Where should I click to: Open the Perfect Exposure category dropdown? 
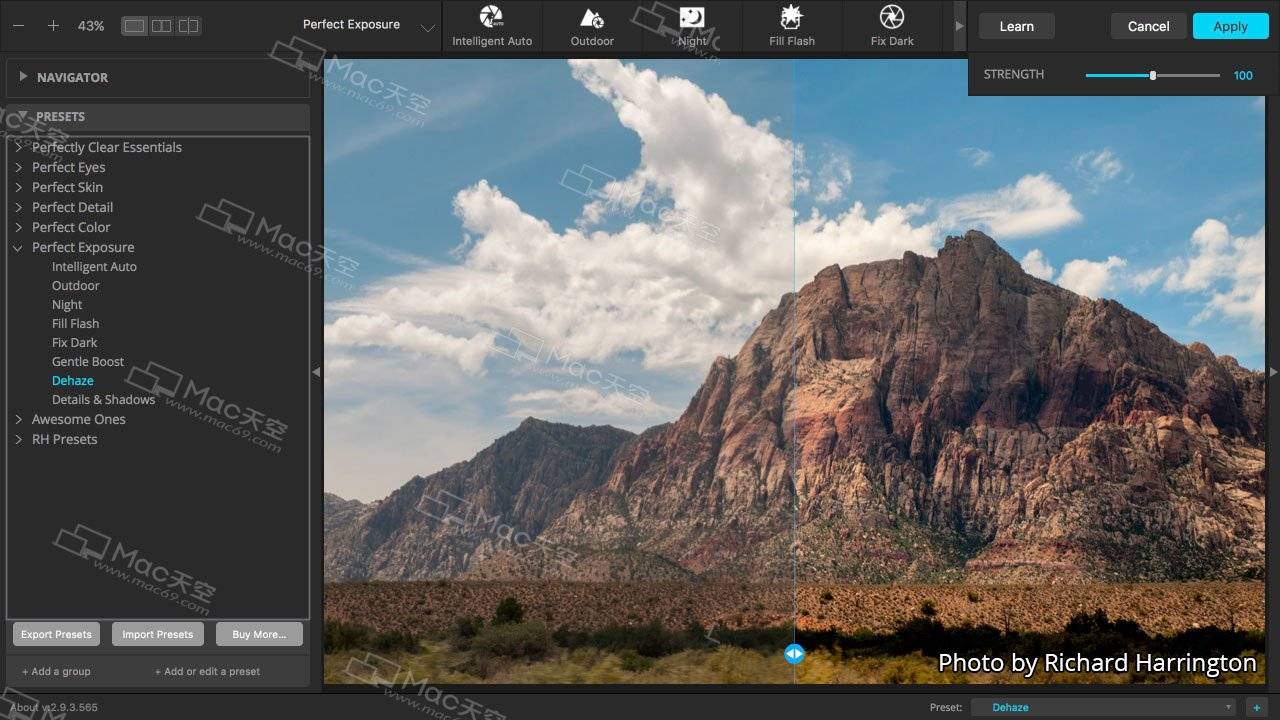point(428,28)
